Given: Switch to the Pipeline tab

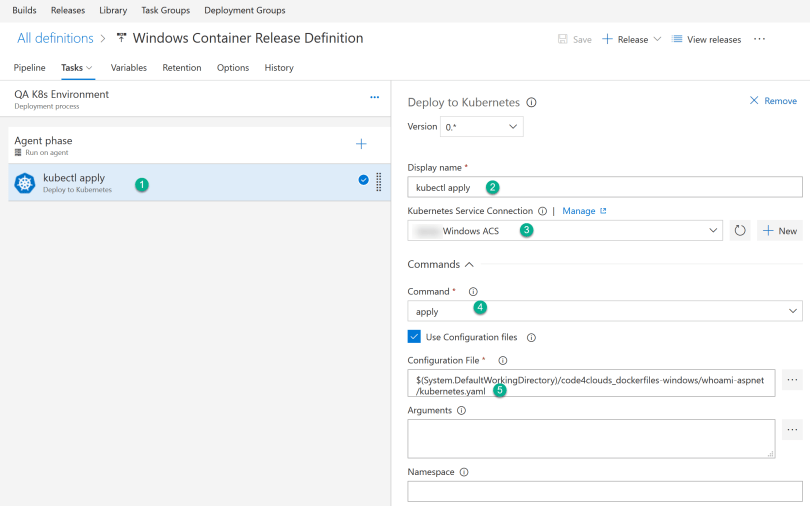Looking at the screenshot, I should [x=29, y=68].
